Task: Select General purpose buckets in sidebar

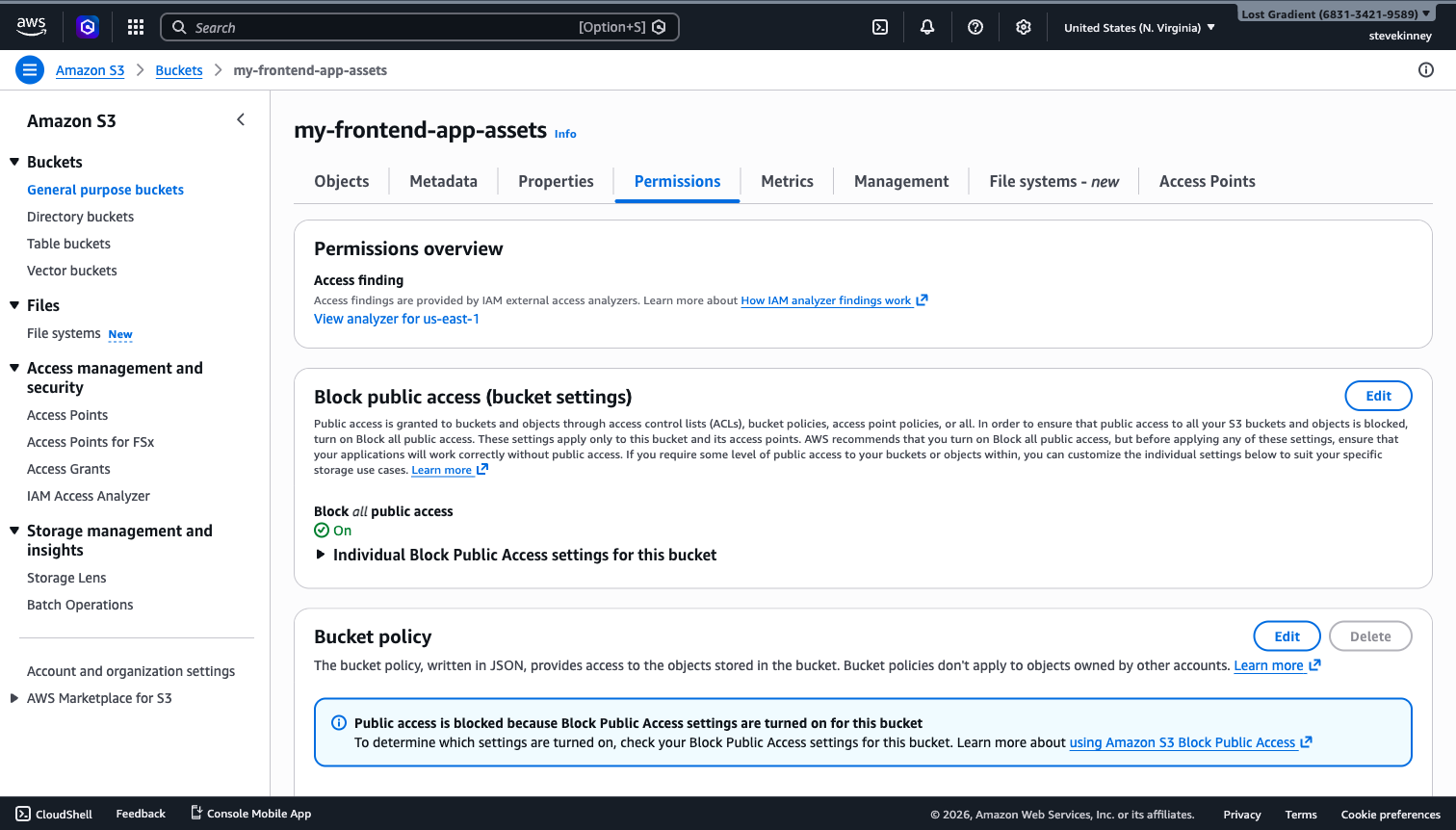Action: (105, 190)
